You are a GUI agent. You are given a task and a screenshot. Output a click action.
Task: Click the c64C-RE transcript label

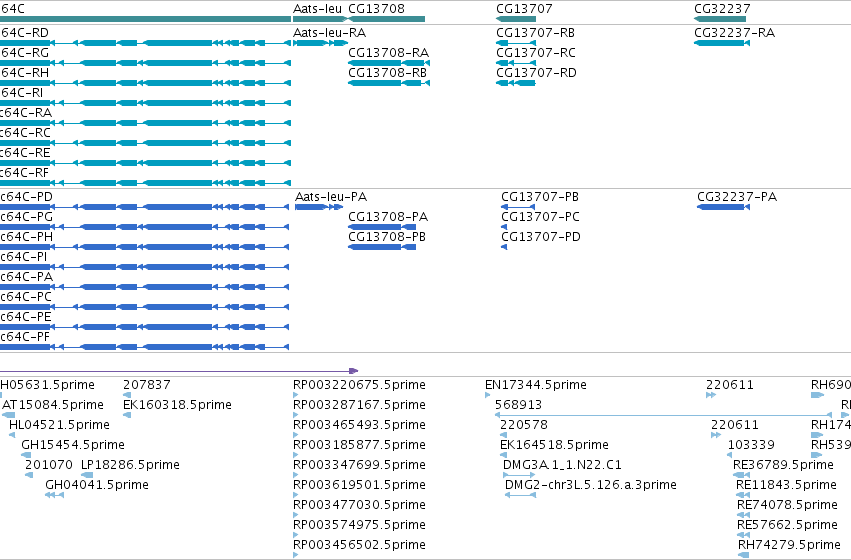click(26, 153)
